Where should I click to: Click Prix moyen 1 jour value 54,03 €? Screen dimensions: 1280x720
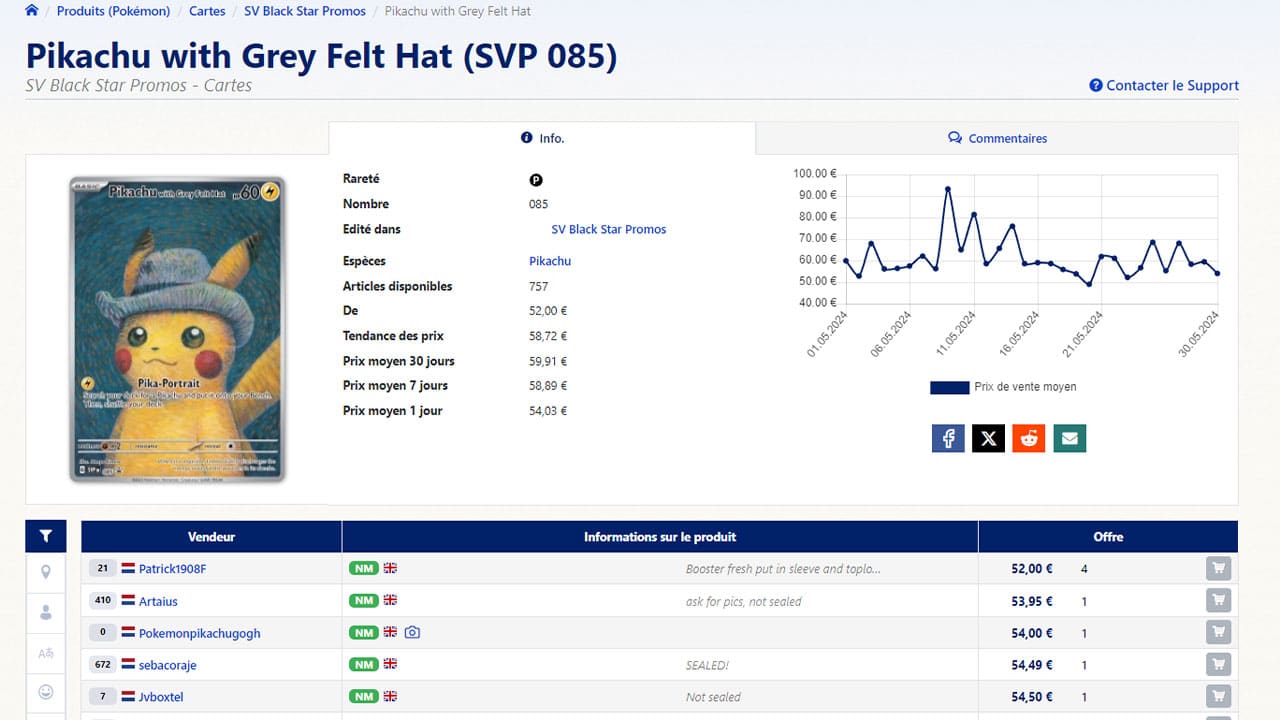pyautogui.click(x=548, y=411)
